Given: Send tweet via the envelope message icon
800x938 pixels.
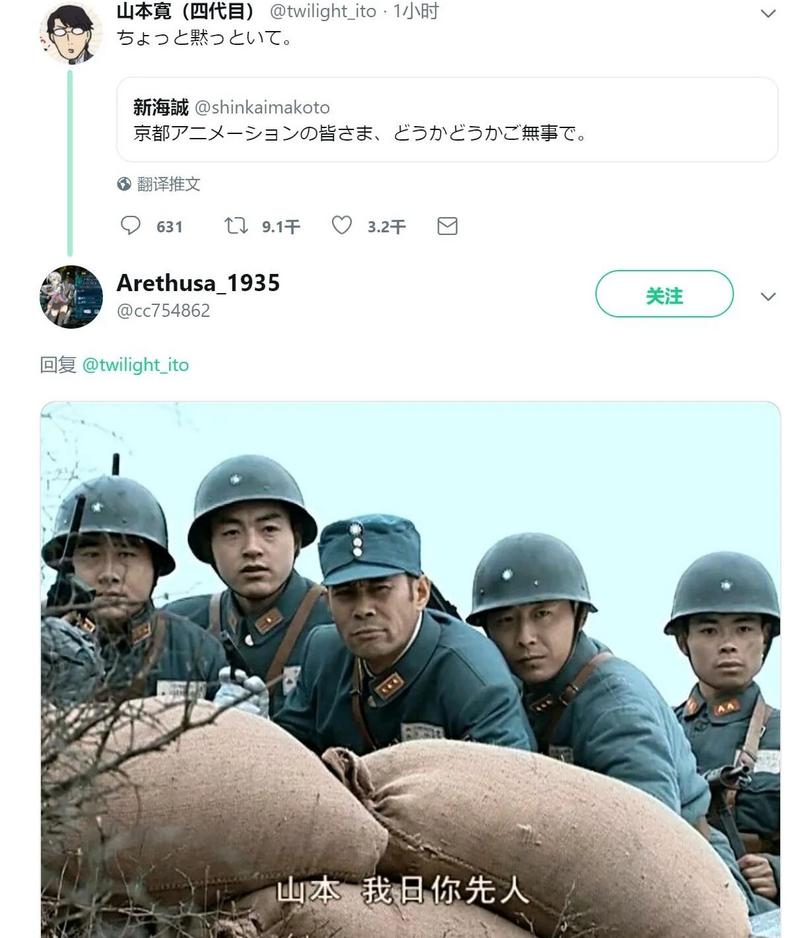Looking at the screenshot, I should pyautogui.click(x=447, y=226).
